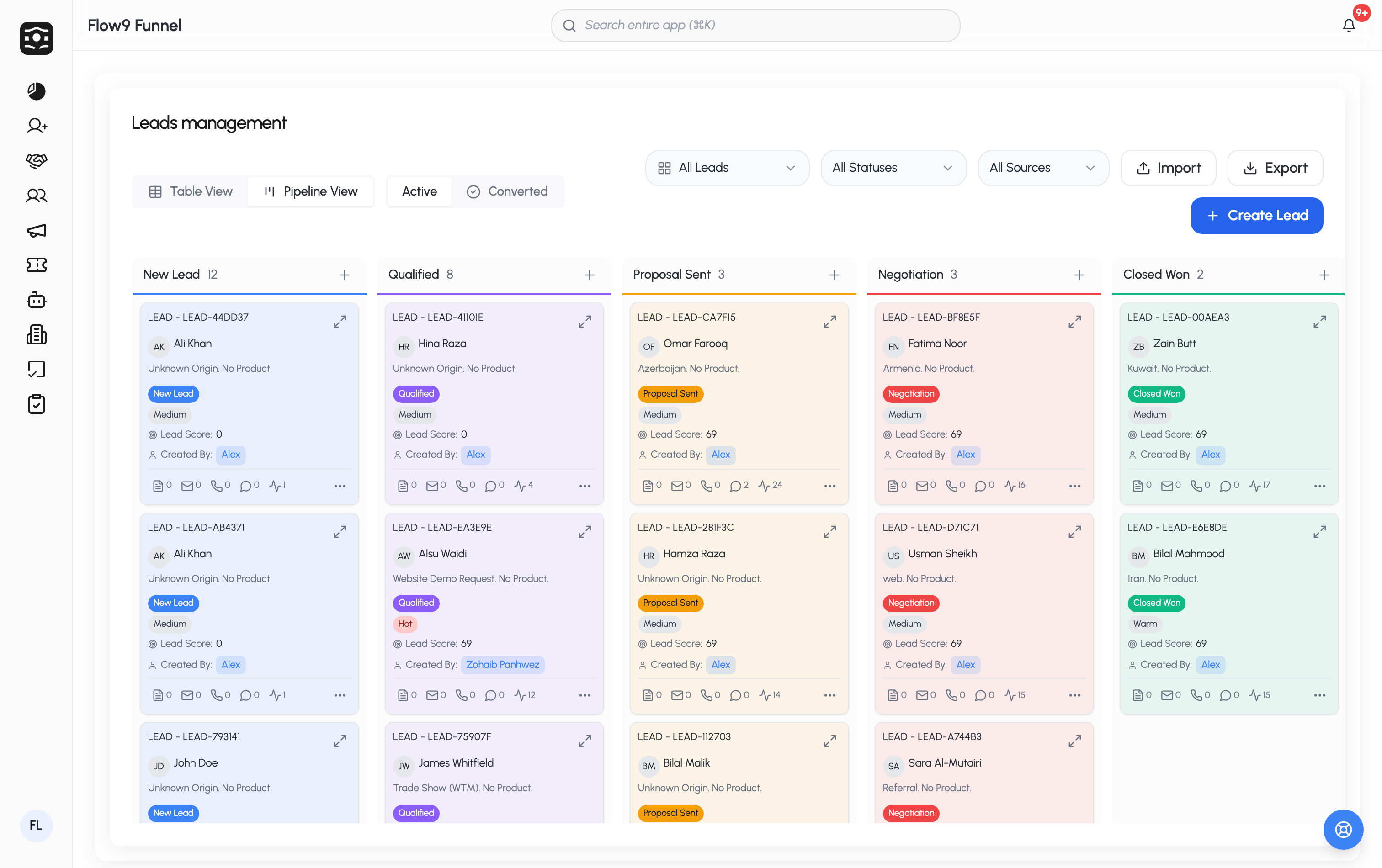
Task: Click the Warm tag on Bilal Mahmood card
Action: [1144, 624]
